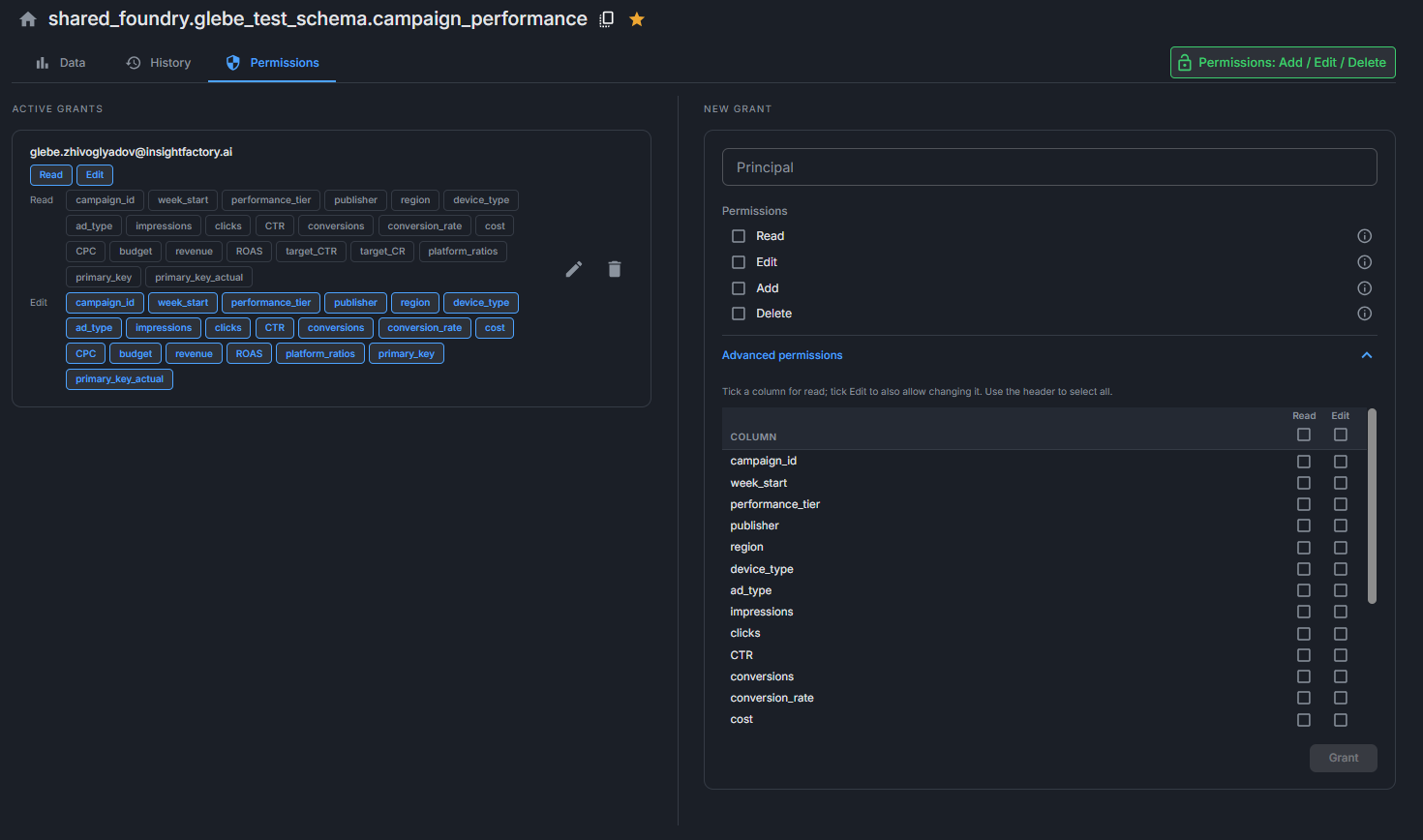
Task: Click the primary_key chip in Read columns
Action: pyautogui.click(x=104, y=278)
